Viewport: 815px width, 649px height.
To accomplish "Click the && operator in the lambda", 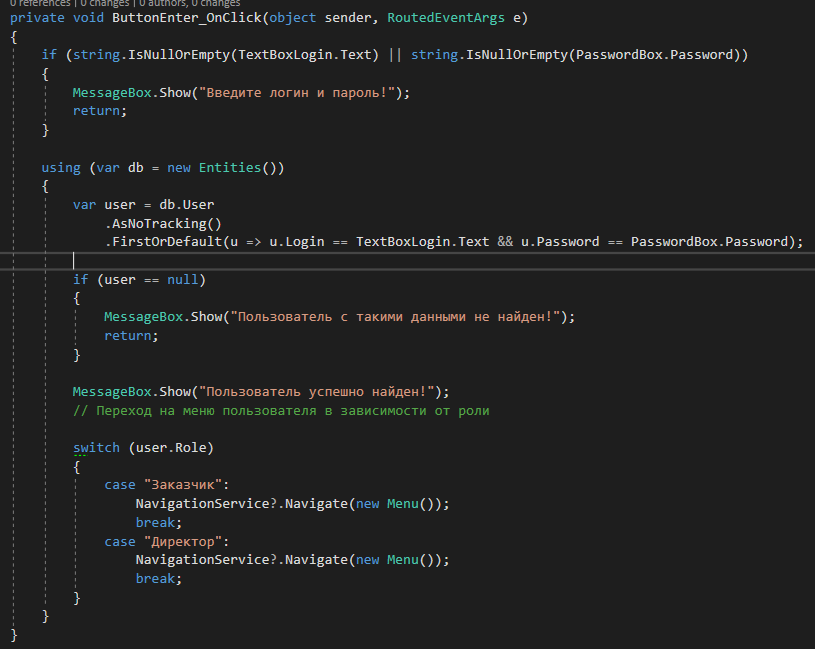I will click(505, 242).
